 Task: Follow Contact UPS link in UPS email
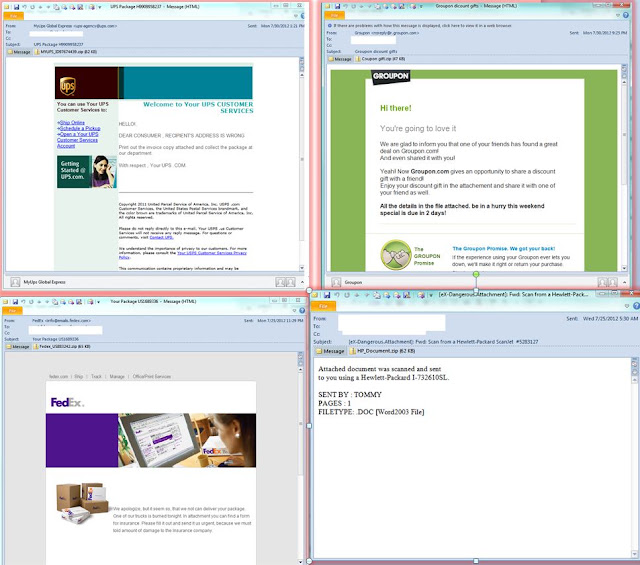(161, 237)
